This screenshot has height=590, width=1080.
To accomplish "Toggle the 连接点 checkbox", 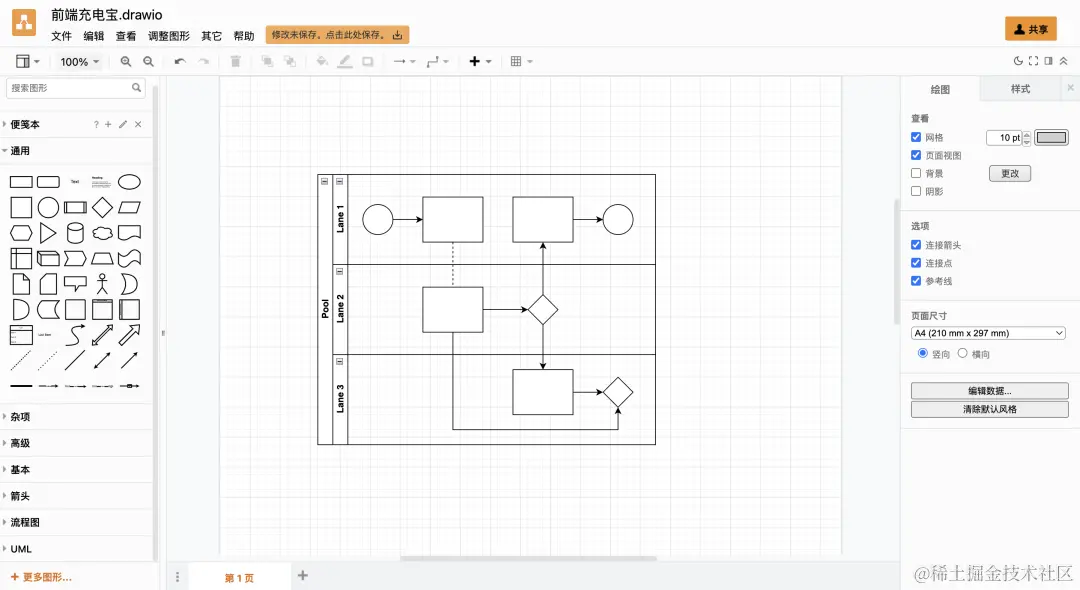I will (916, 262).
